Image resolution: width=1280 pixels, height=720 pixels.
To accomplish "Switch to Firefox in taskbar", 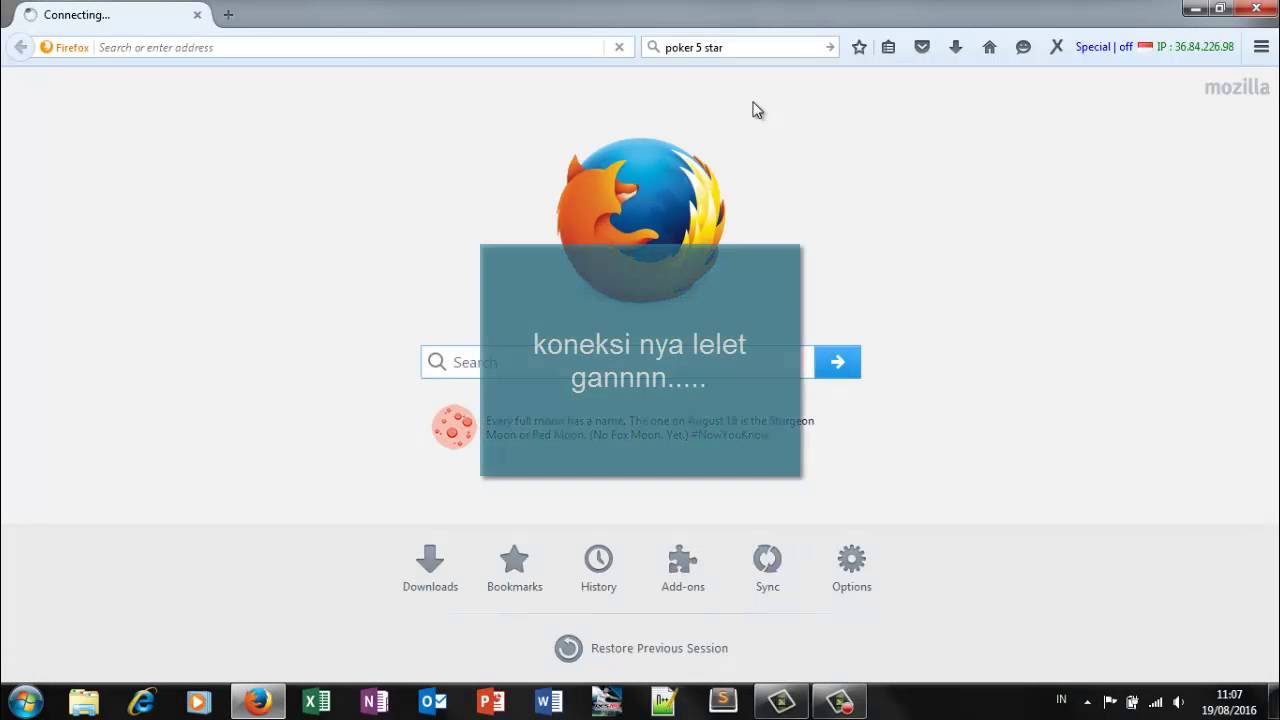I will 258,701.
